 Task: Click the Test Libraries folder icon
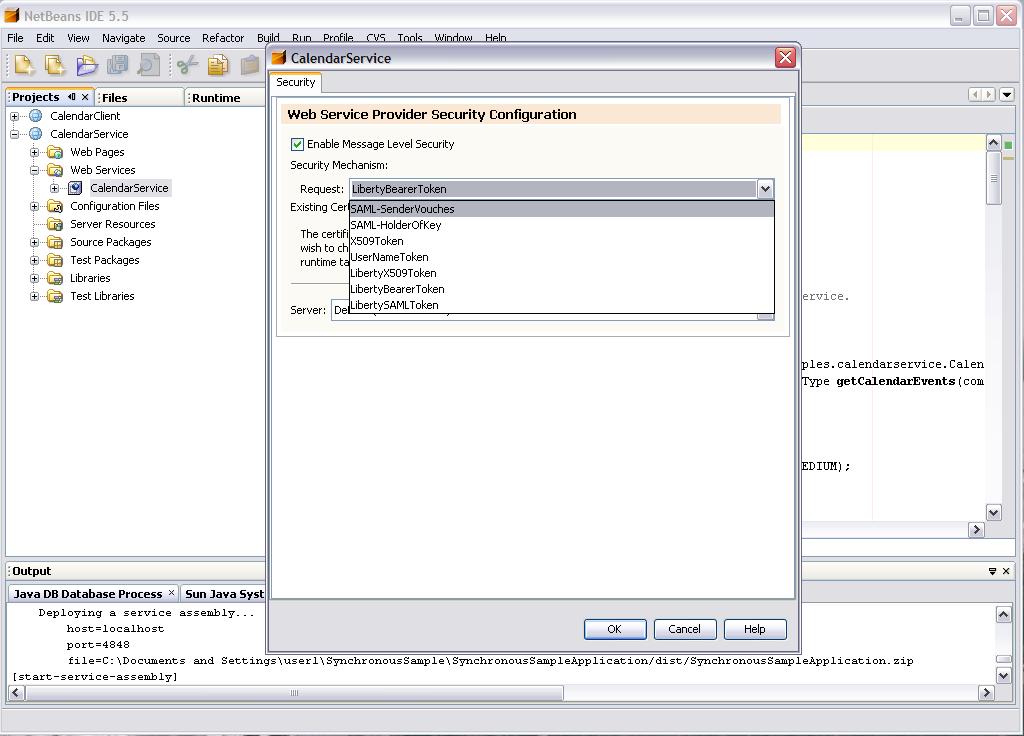pos(56,296)
